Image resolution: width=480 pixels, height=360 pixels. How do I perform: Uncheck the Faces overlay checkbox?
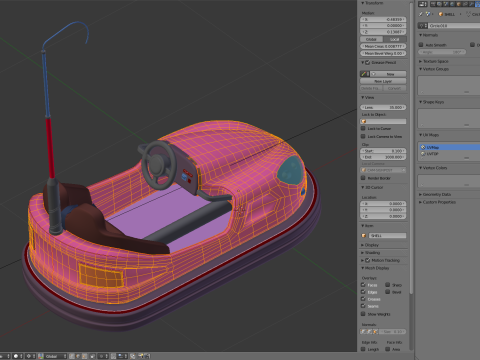pyautogui.click(x=363, y=285)
